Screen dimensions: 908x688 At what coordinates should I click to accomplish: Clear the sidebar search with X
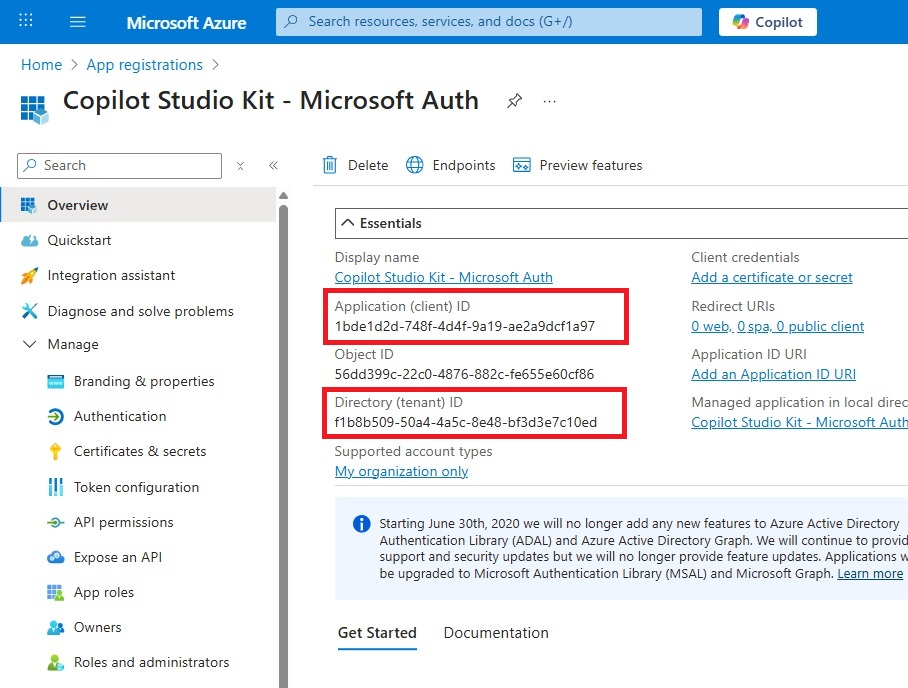(240, 166)
